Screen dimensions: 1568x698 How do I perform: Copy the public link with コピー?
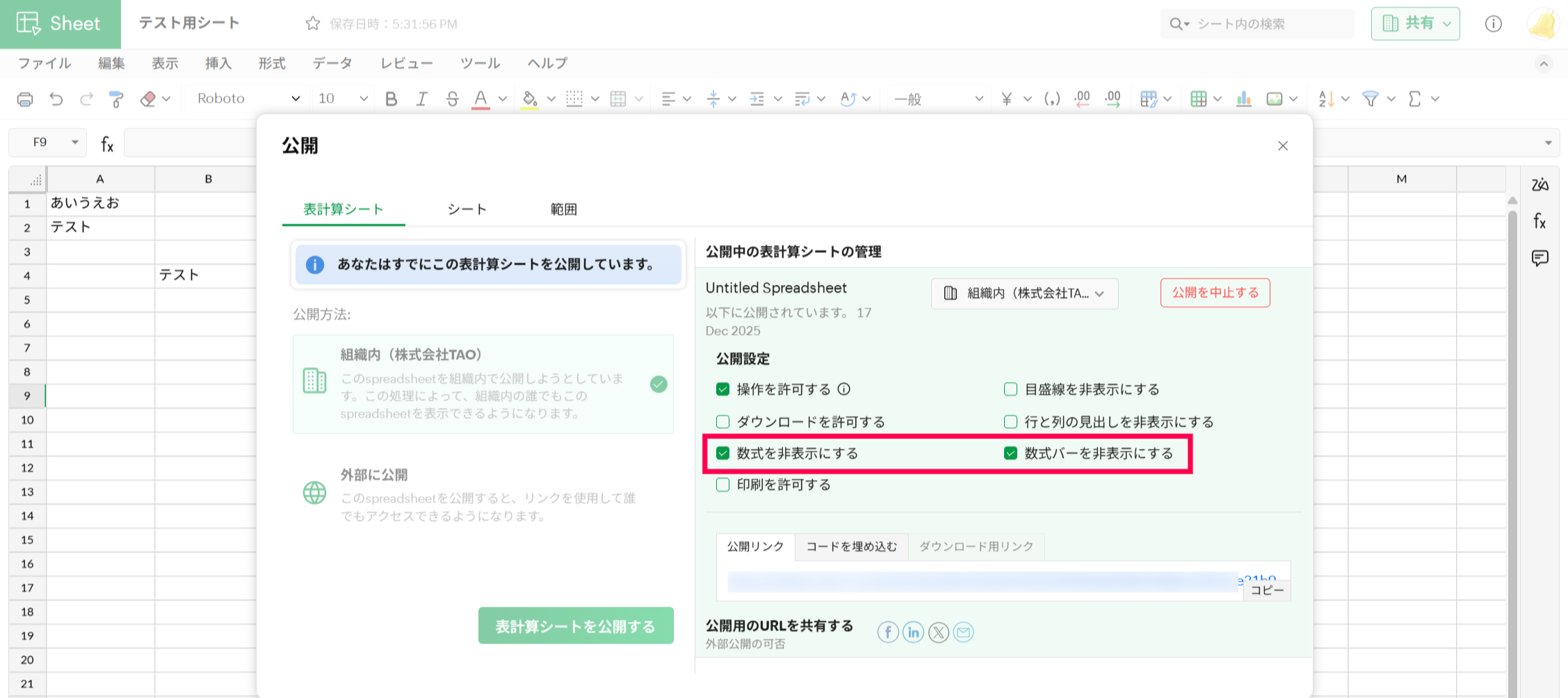pos(1267,590)
